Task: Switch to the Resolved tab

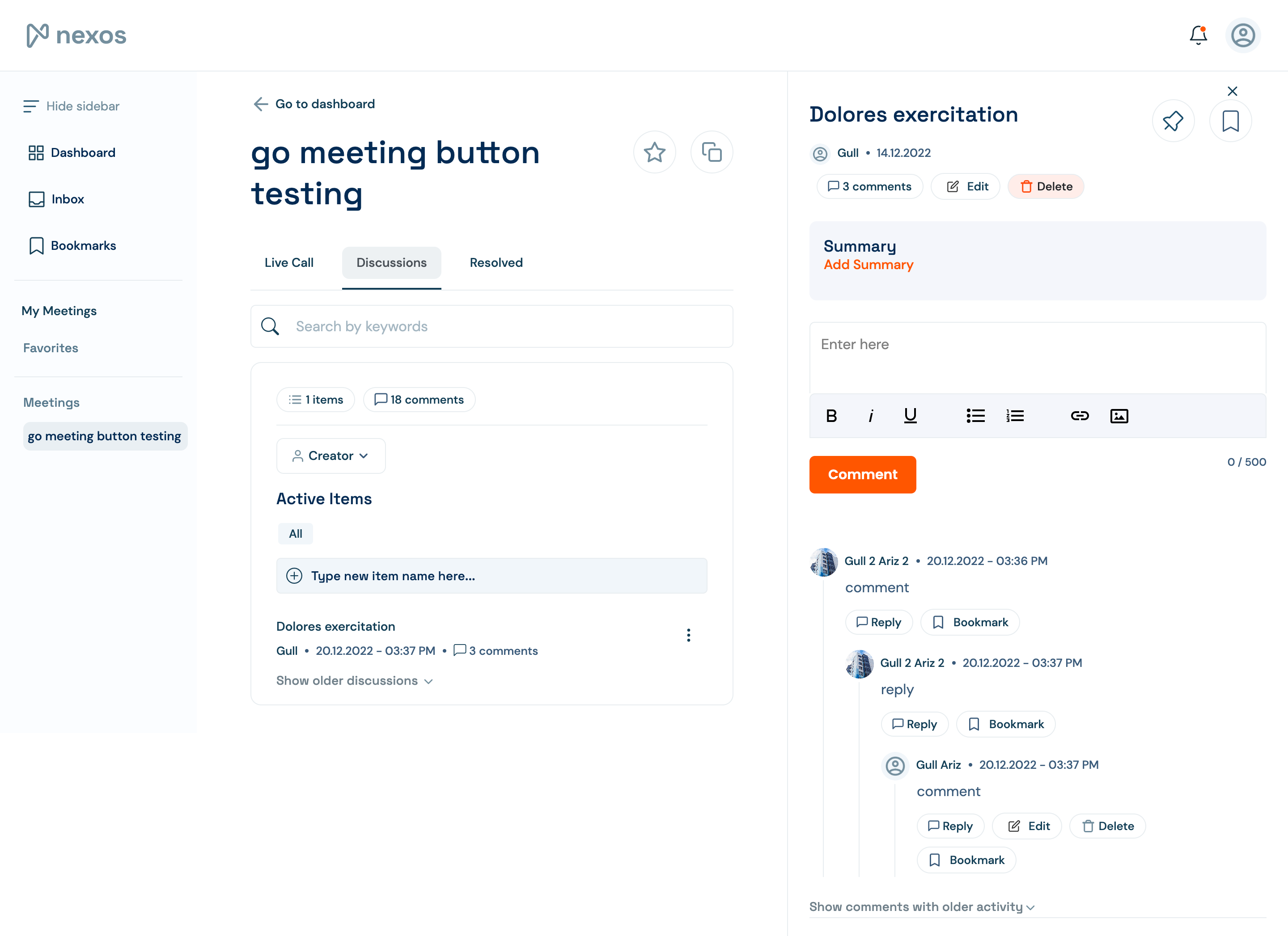Action: point(496,263)
